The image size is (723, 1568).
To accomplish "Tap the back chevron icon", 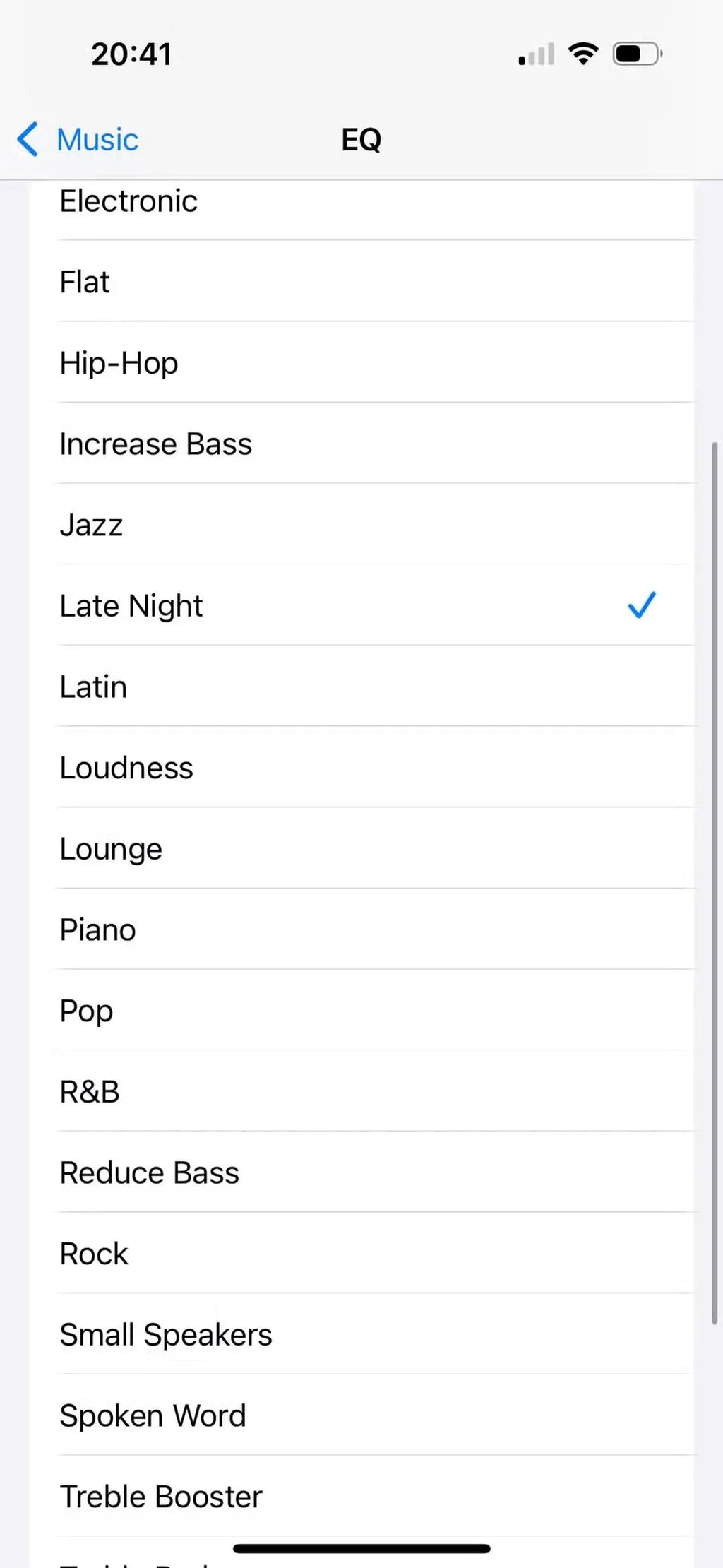I will point(28,139).
